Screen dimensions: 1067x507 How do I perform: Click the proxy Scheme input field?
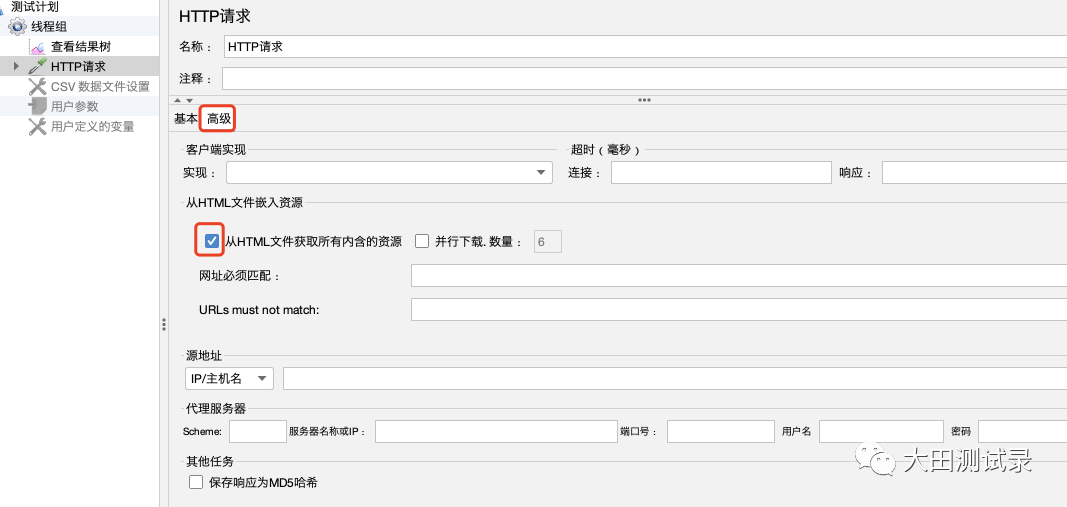pos(258,431)
